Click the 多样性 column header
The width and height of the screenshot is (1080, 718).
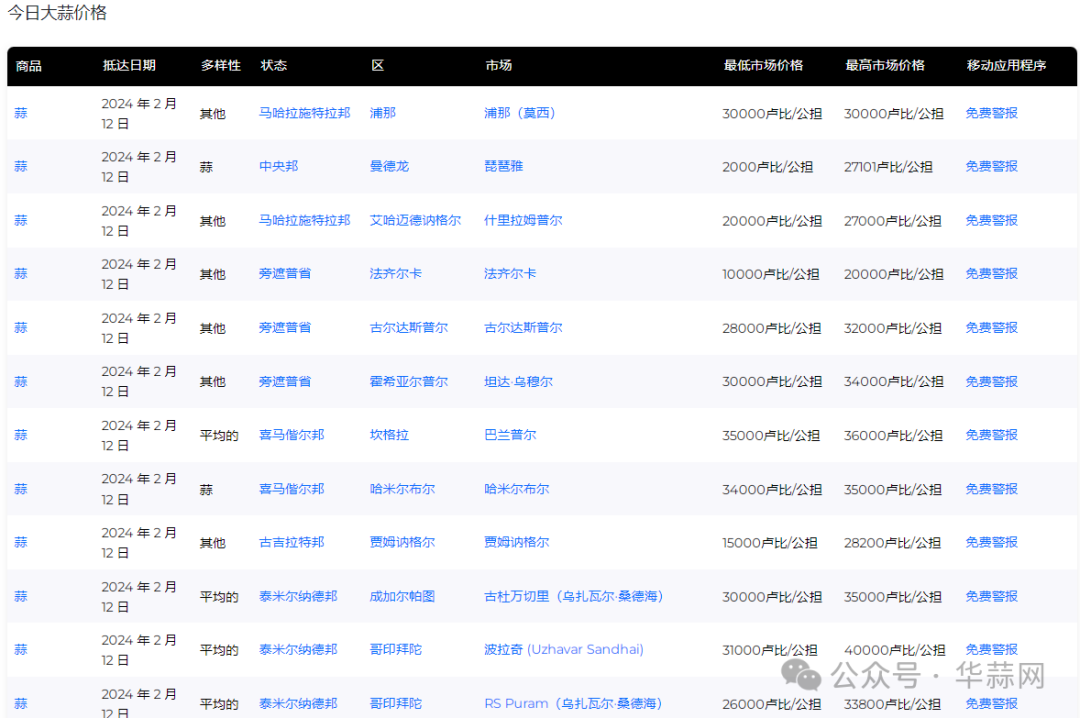(220, 65)
